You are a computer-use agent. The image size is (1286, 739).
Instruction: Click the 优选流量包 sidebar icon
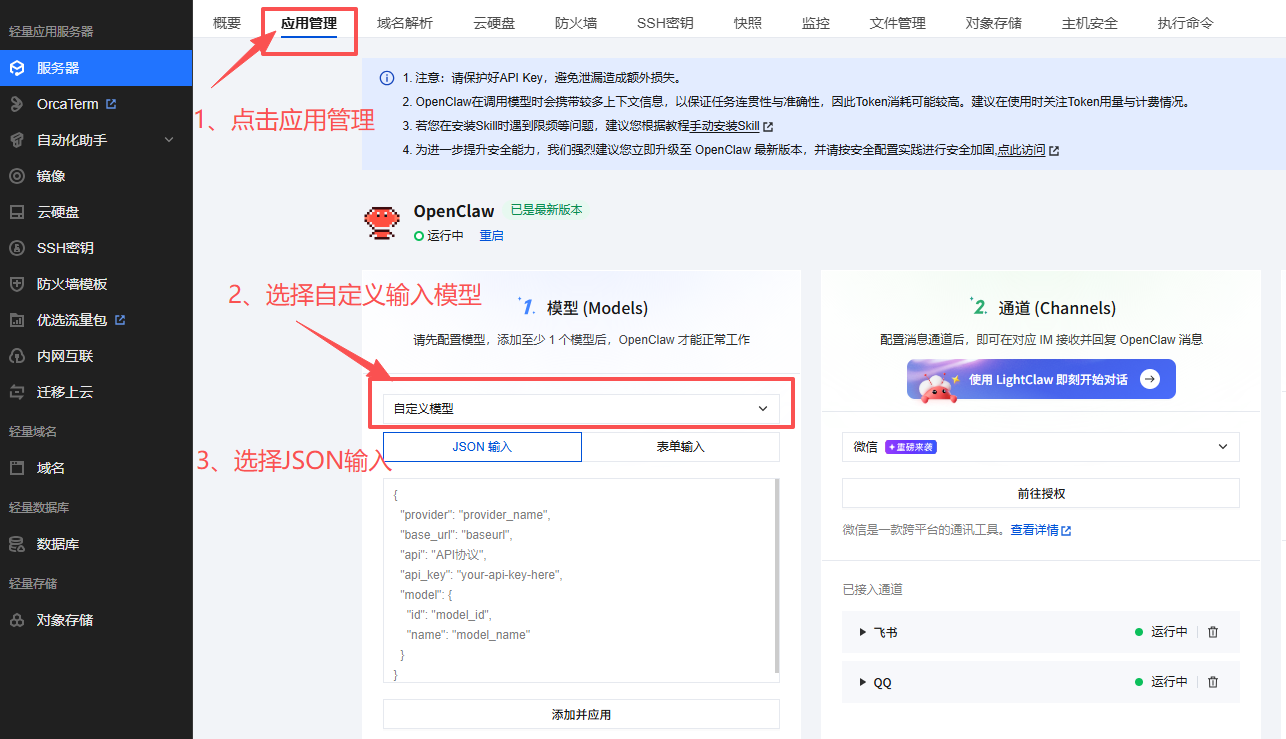click(16, 320)
